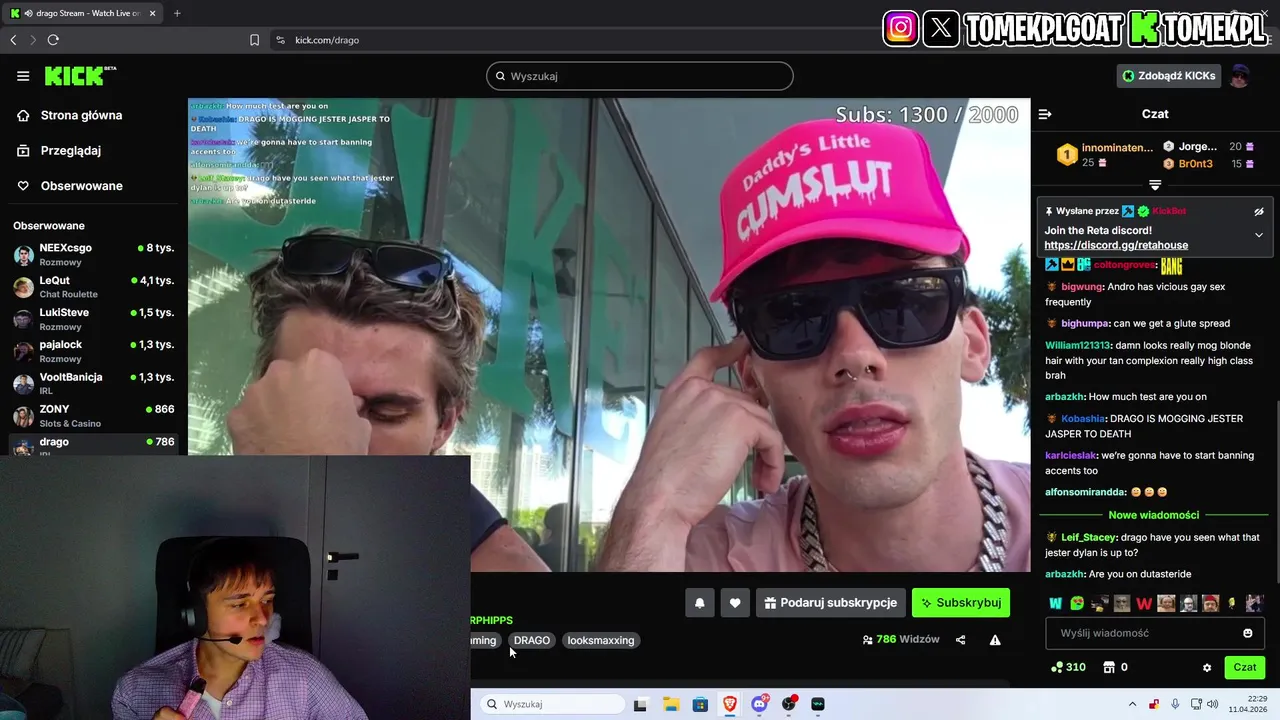Open the discord.gg/retahouse link
This screenshot has width=1280, height=720.
(1116, 245)
